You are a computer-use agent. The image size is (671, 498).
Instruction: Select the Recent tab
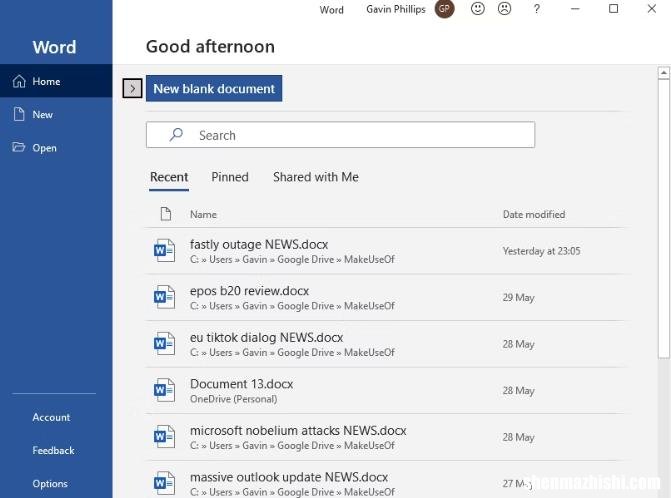pyautogui.click(x=169, y=177)
